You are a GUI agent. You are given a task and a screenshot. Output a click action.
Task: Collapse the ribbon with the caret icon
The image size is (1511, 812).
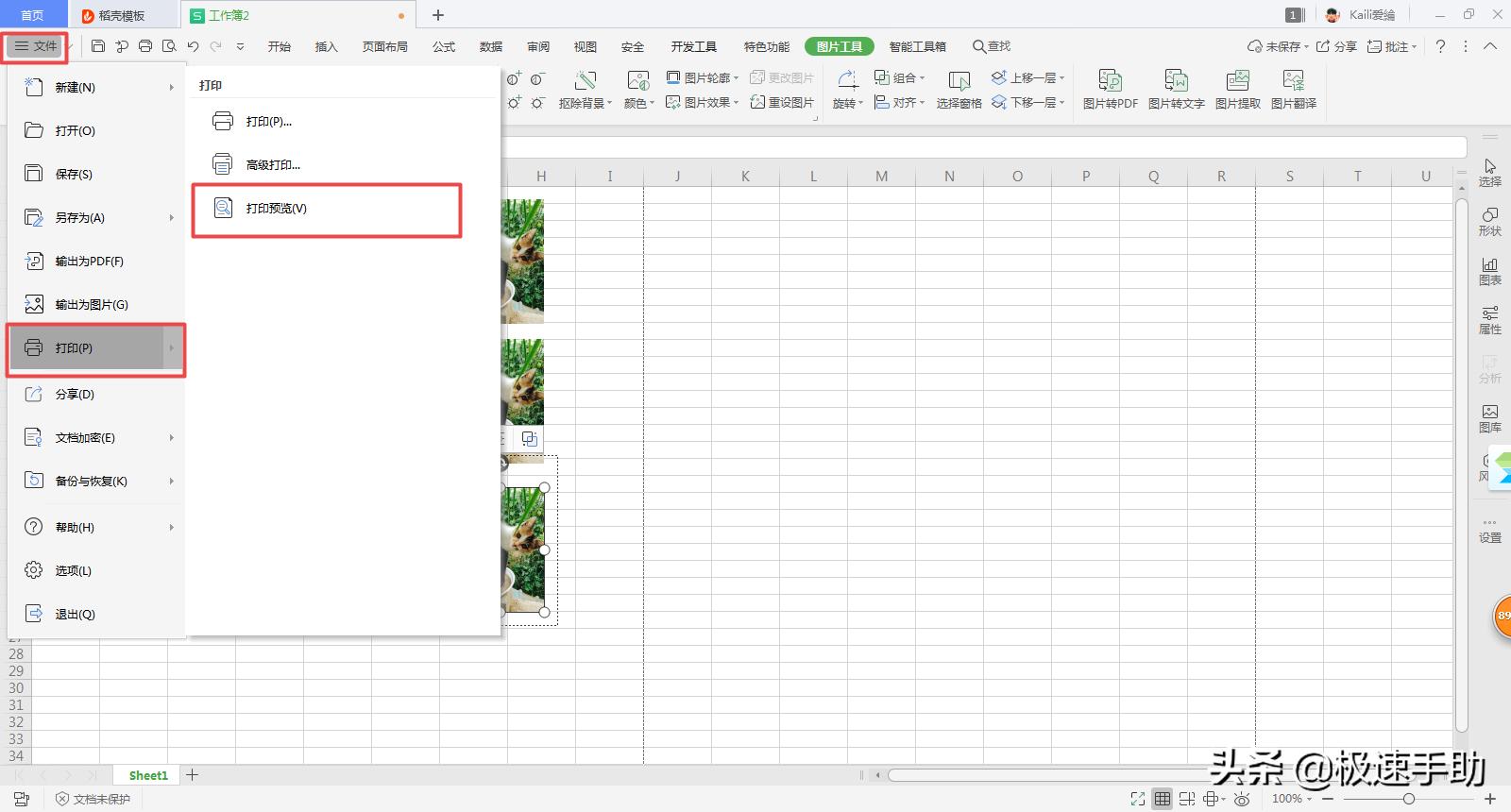click(x=1490, y=46)
